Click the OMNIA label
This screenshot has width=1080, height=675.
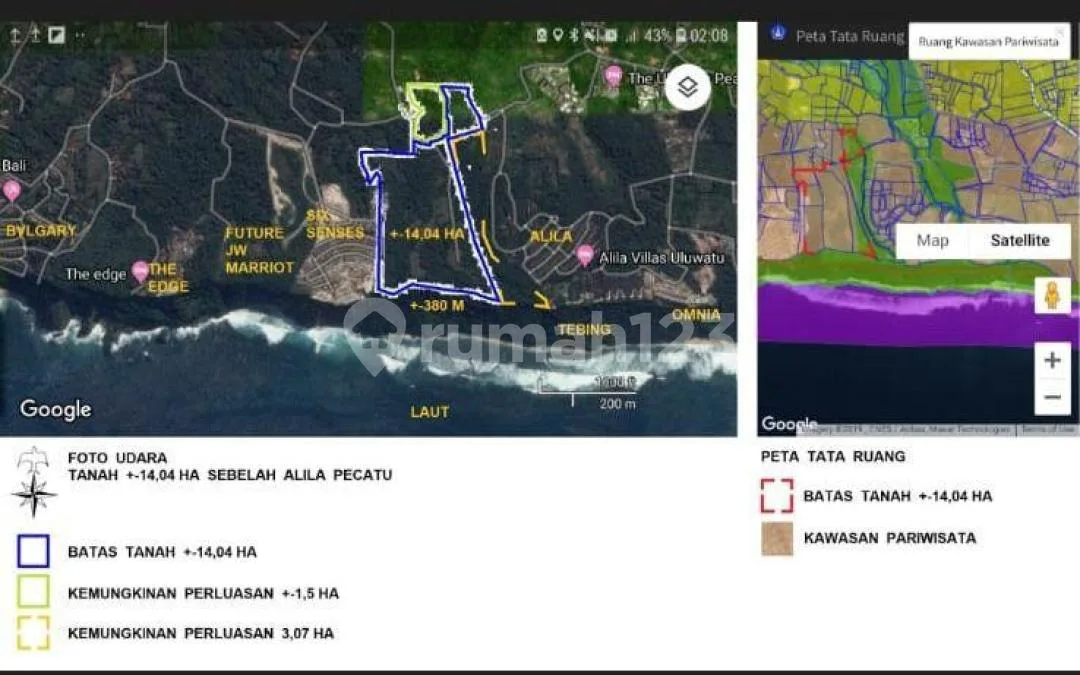coord(696,315)
